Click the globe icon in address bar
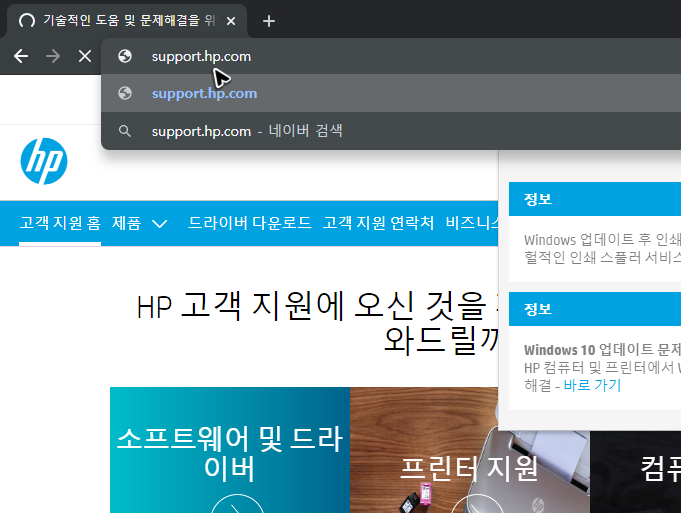This screenshot has width=681, height=513. click(x=125, y=56)
